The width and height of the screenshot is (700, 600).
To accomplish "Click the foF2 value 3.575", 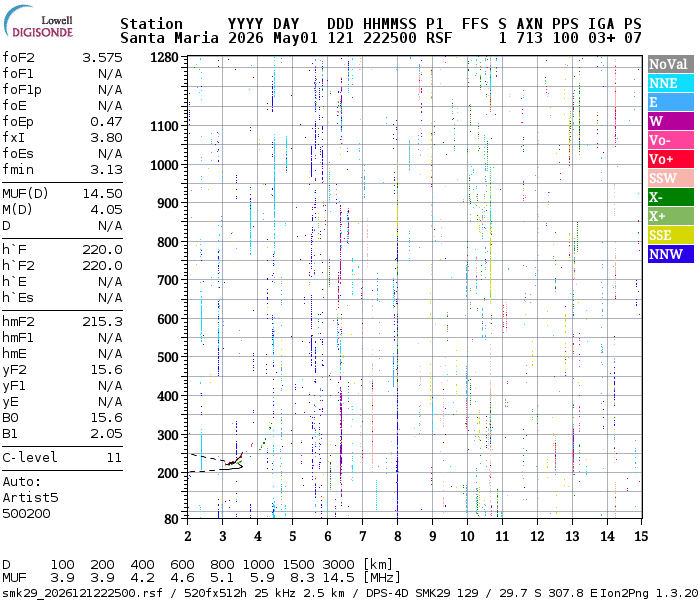I will coord(102,58).
